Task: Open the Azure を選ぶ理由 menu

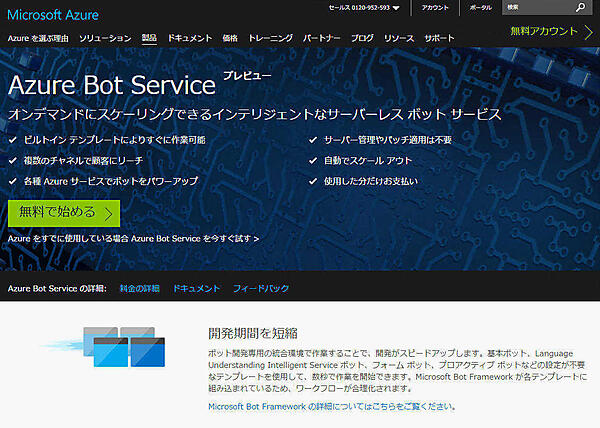Action: (x=38, y=38)
